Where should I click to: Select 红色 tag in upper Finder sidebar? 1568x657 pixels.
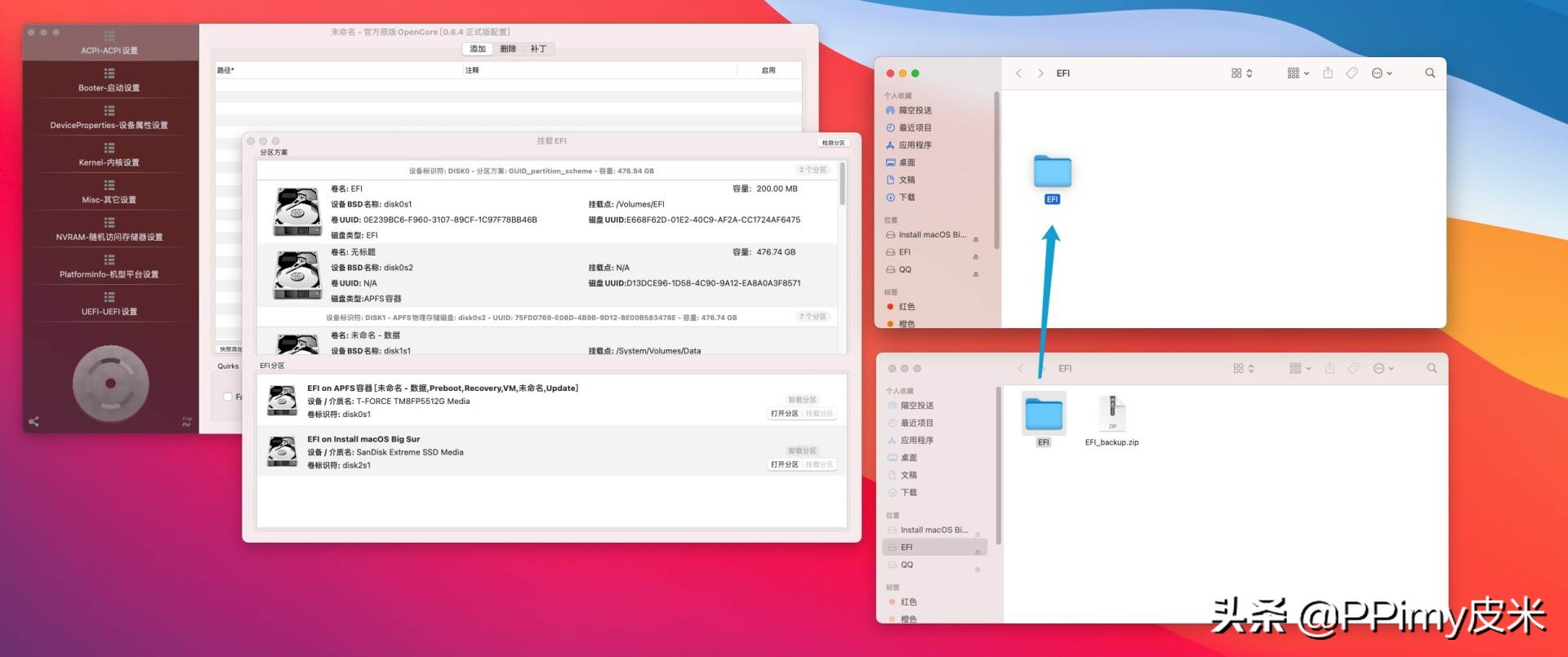(906, 307)
